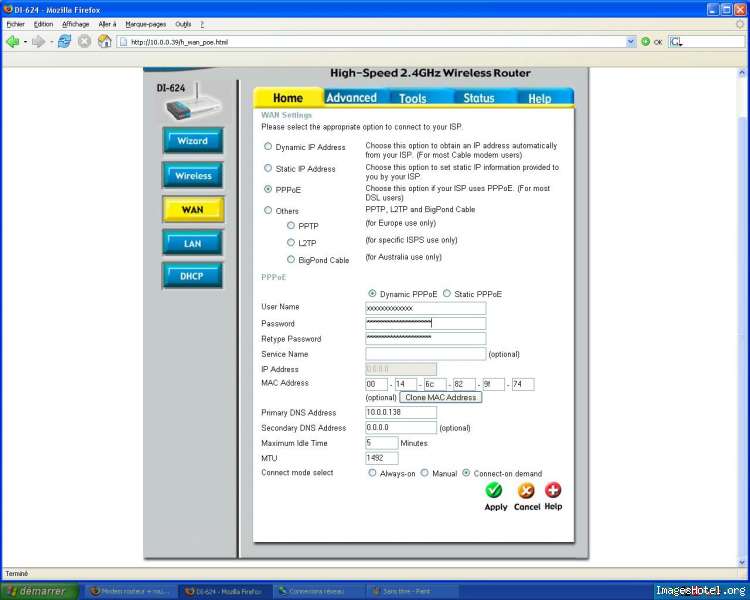Open the Affichage menu
The width and height of the screenshot is (750, 600).
tap(76, 24)
